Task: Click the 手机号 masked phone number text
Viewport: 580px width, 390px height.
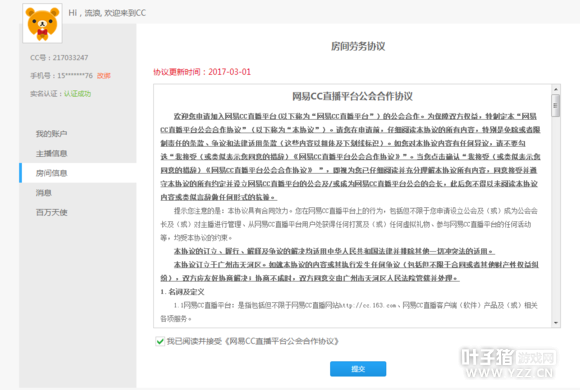Action: coord(61,75)
